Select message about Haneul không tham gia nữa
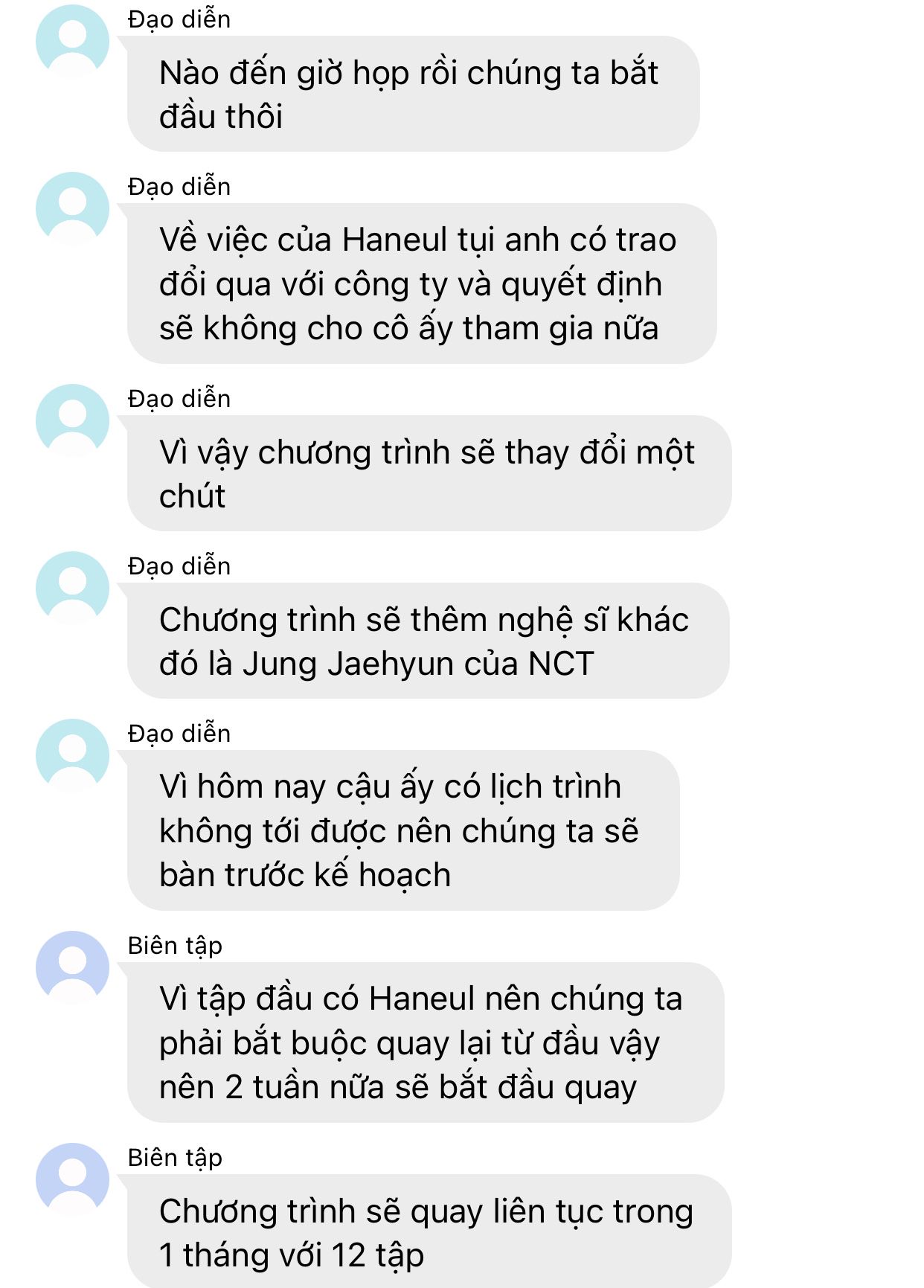924x1288 pixels. pos(422,283)
